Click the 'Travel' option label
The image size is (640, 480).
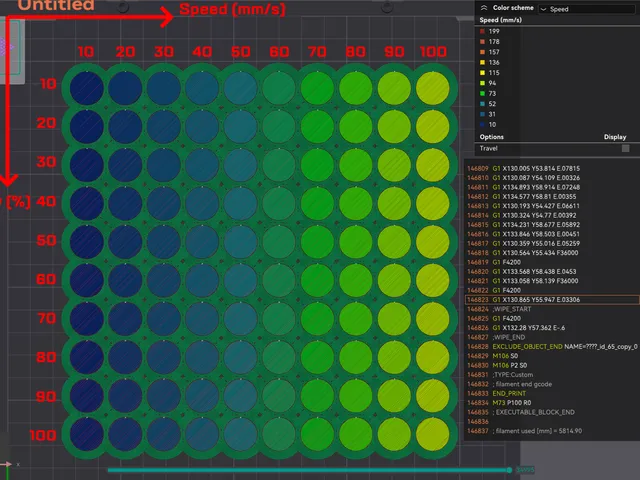click(489, 148)
